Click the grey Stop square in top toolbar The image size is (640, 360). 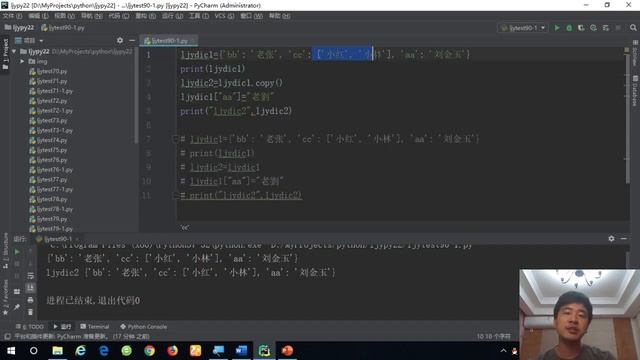618,28
